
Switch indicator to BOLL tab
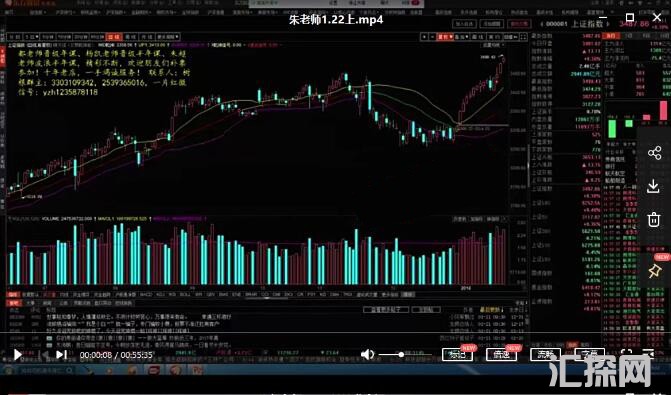point(185,295)
